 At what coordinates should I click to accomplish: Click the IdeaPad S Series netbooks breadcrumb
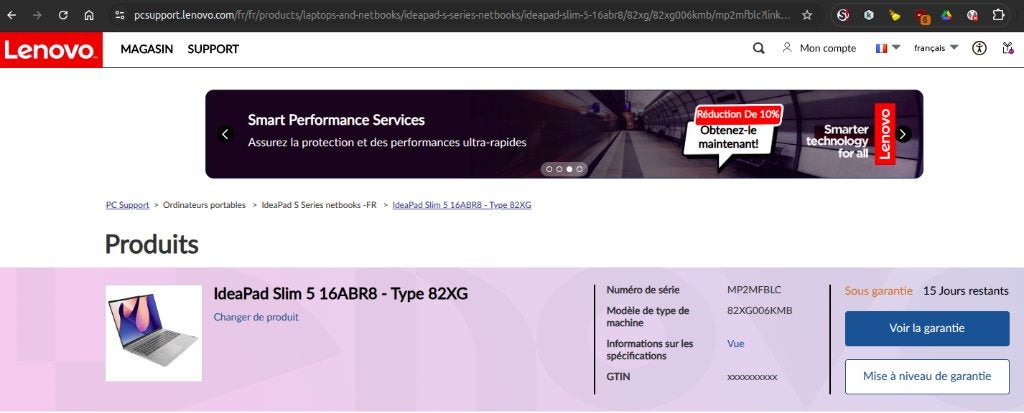coord(319,205)
